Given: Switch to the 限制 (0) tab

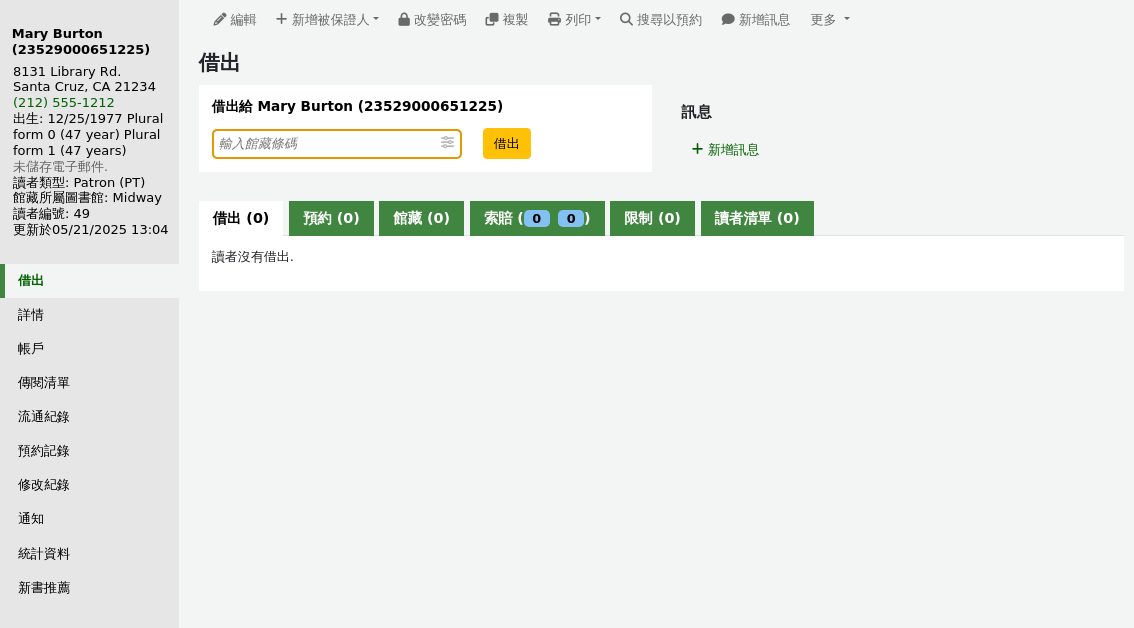Looking at the screenshot, I should 652,218.
